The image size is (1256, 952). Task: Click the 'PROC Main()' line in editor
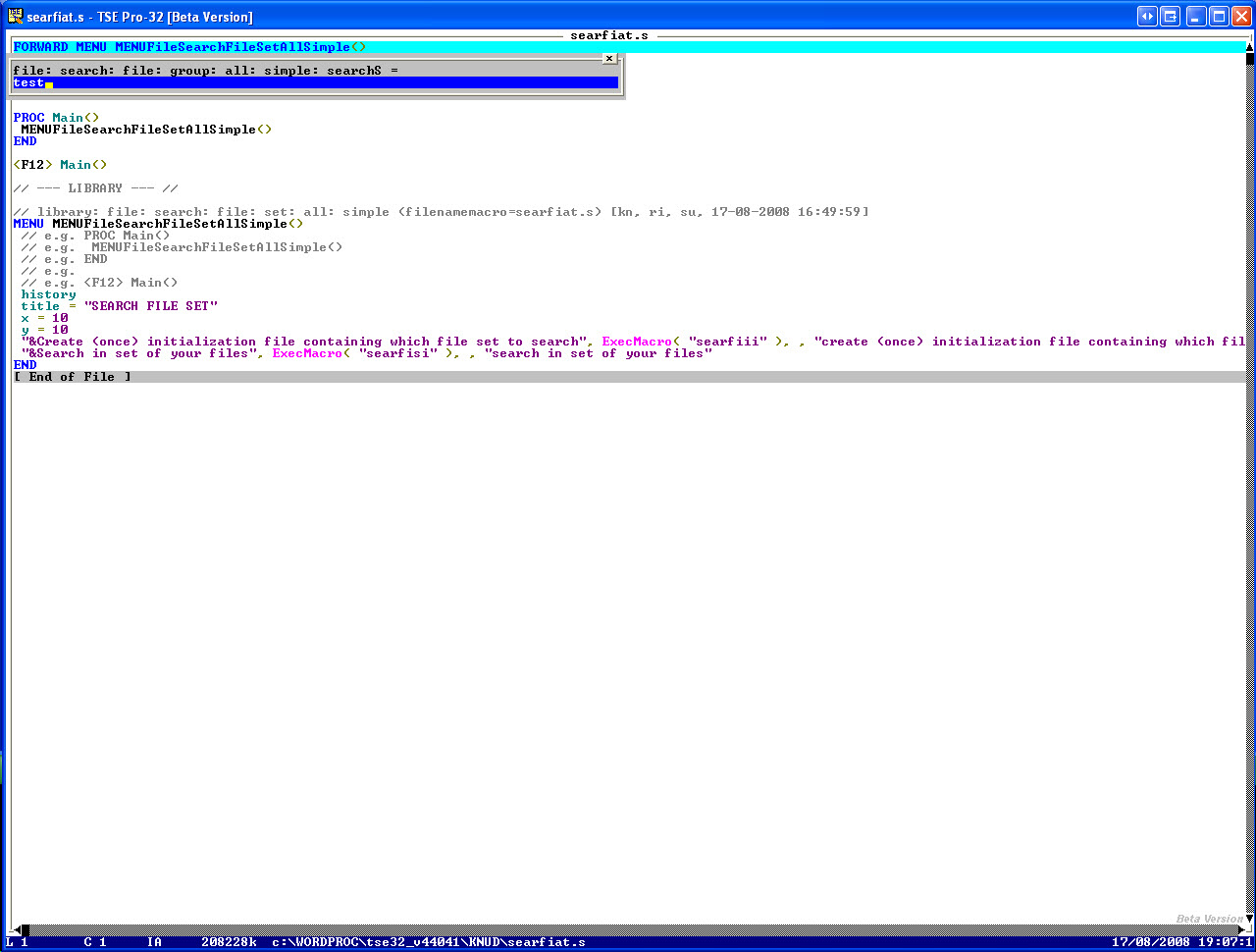pyautogui.click(x=56, y=118)
